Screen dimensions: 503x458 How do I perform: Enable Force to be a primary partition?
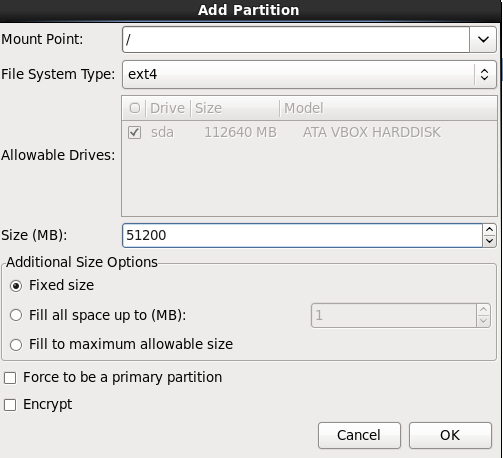(x=10, y=378)
